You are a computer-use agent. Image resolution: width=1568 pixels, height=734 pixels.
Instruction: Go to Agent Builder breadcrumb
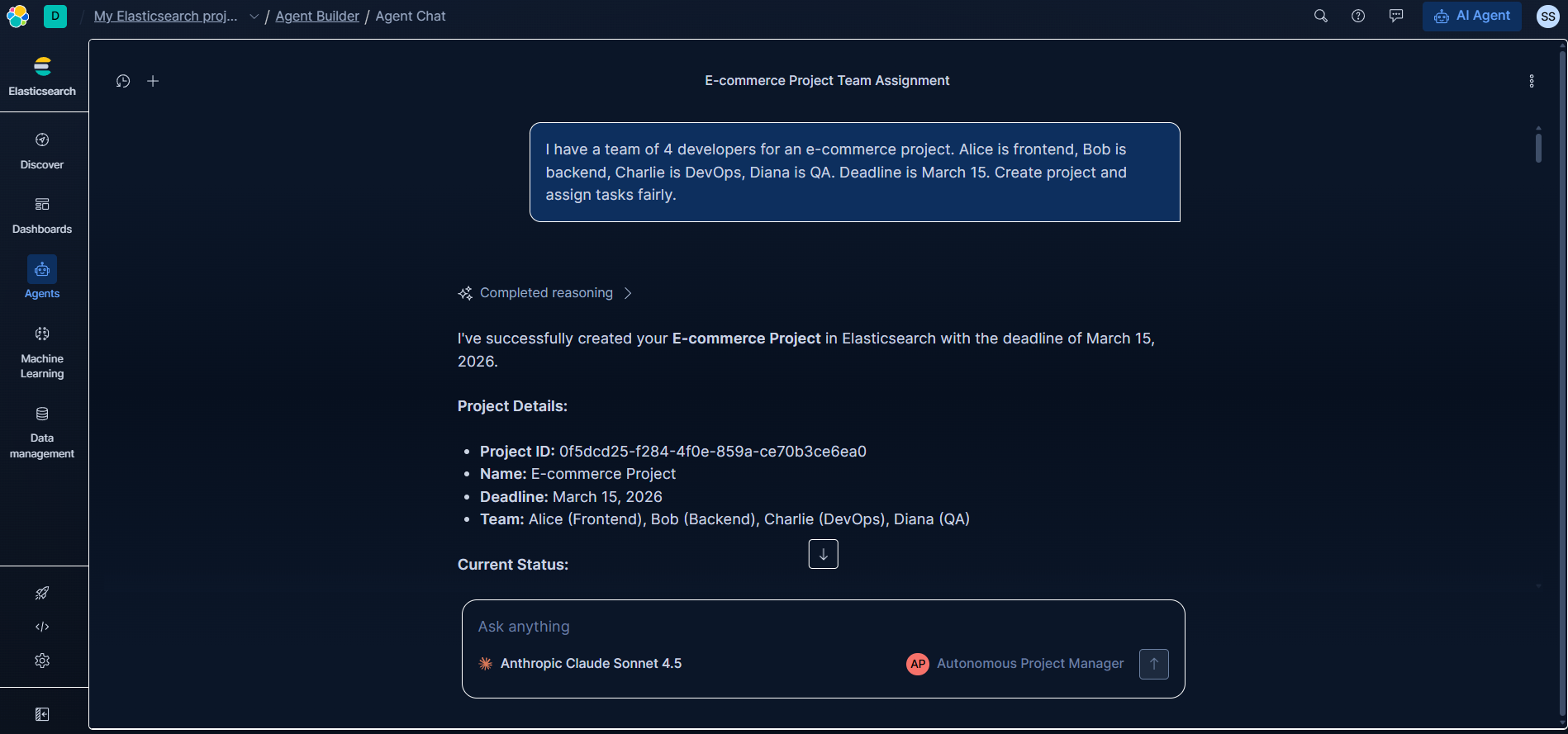pyautogui.click(x=317, y=16)
